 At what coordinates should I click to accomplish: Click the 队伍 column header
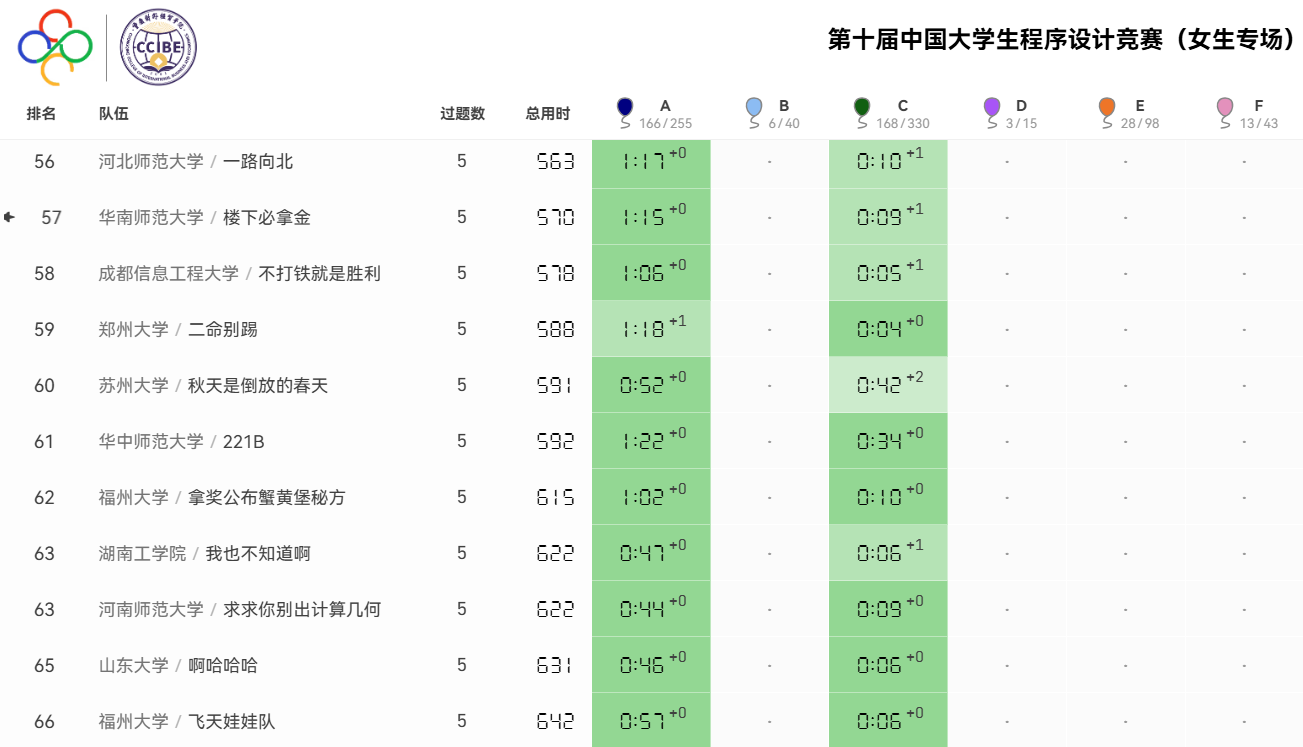114,114
